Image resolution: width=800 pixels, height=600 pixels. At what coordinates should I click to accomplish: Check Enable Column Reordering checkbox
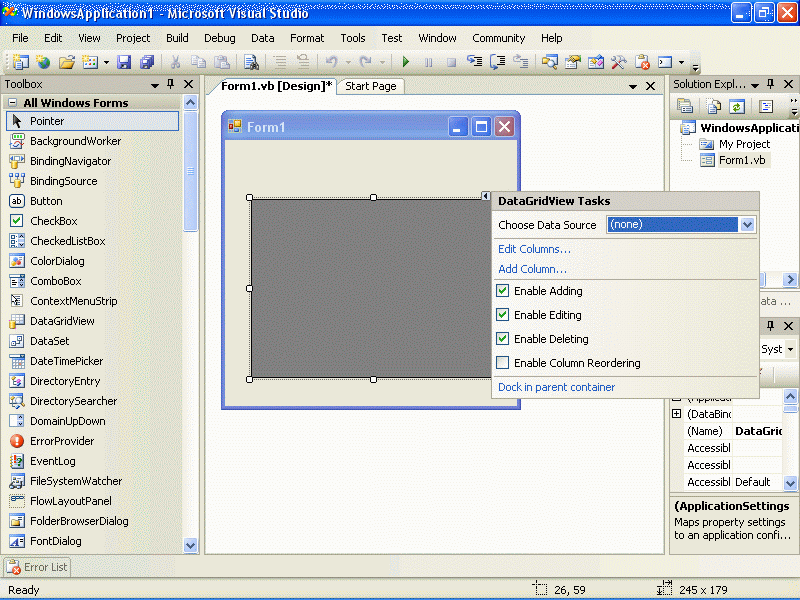[503, 363]
